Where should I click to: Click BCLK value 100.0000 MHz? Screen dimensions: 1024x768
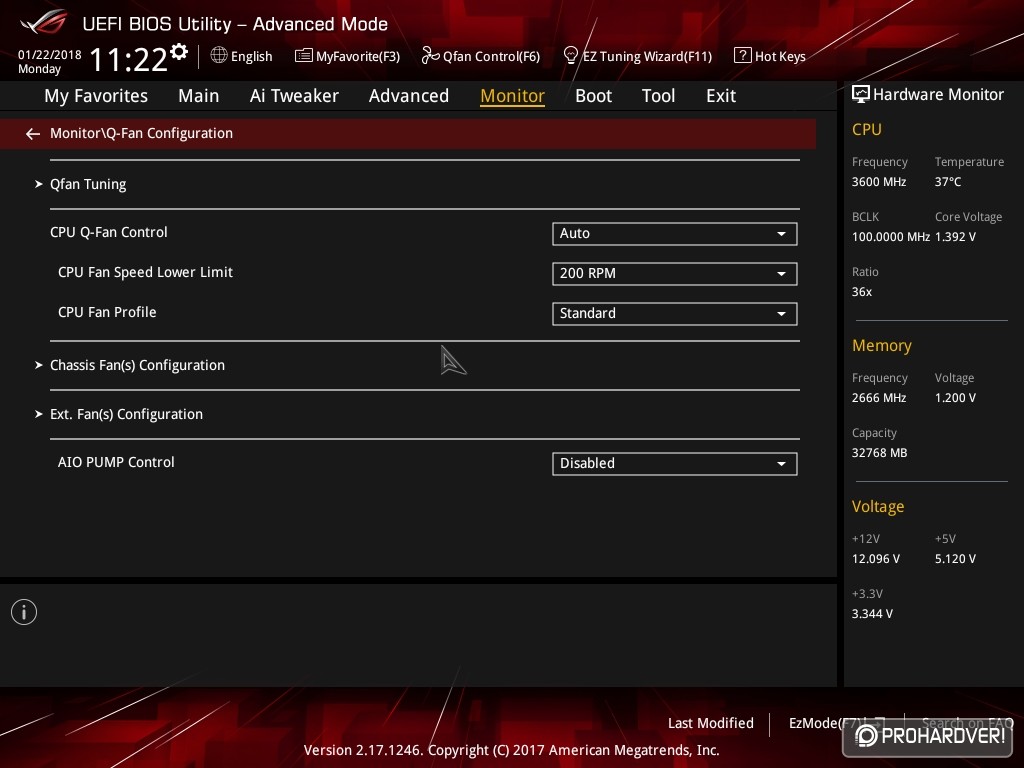[891, 237]
